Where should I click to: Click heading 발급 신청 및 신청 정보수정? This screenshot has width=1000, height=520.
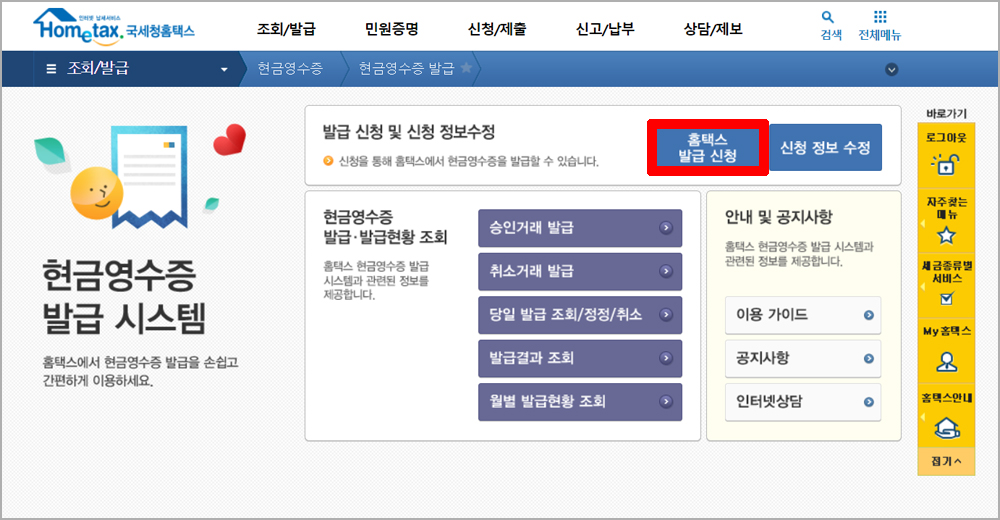tap(409, 133)
